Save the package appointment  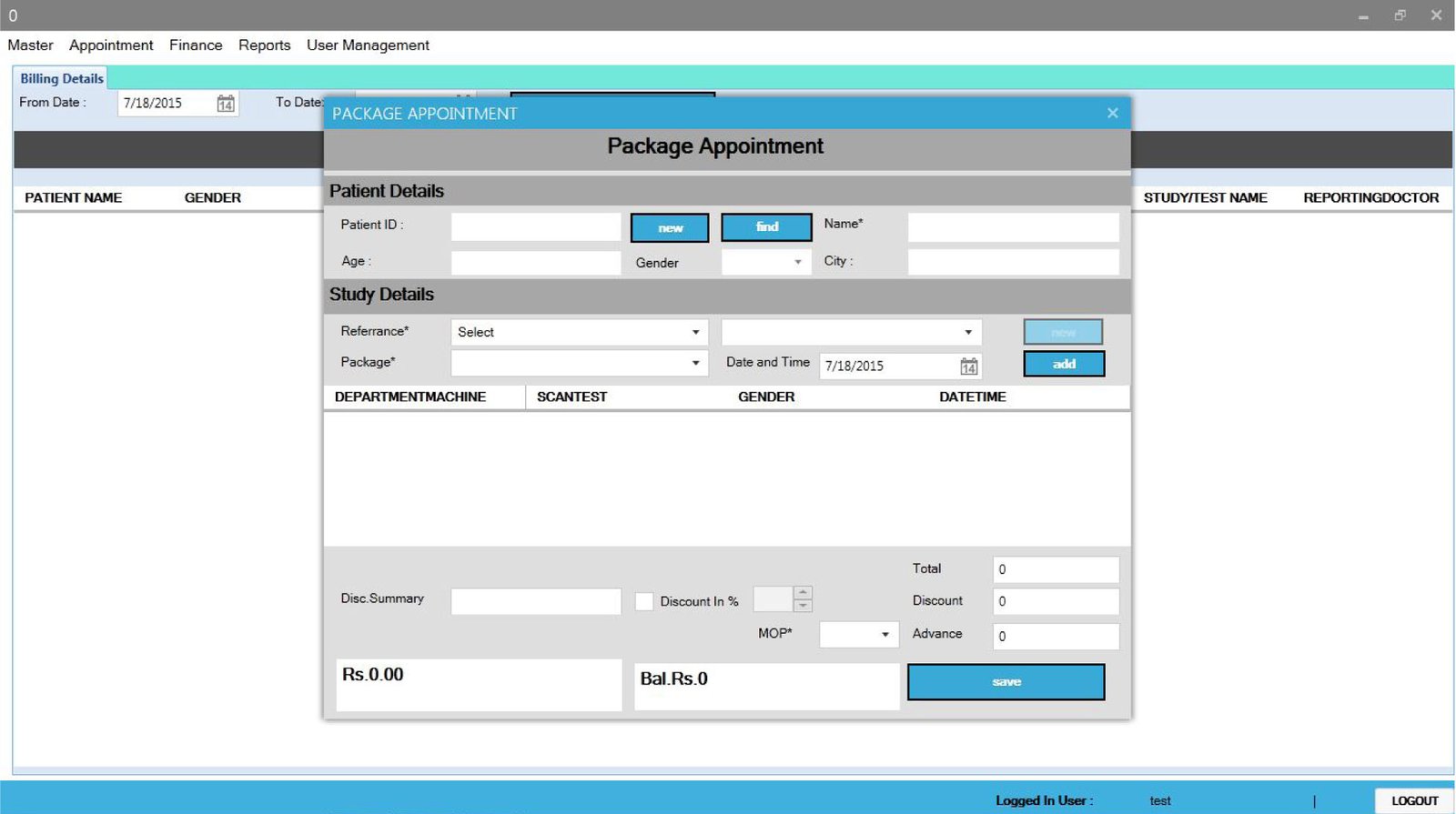[x=1006, y=682]
